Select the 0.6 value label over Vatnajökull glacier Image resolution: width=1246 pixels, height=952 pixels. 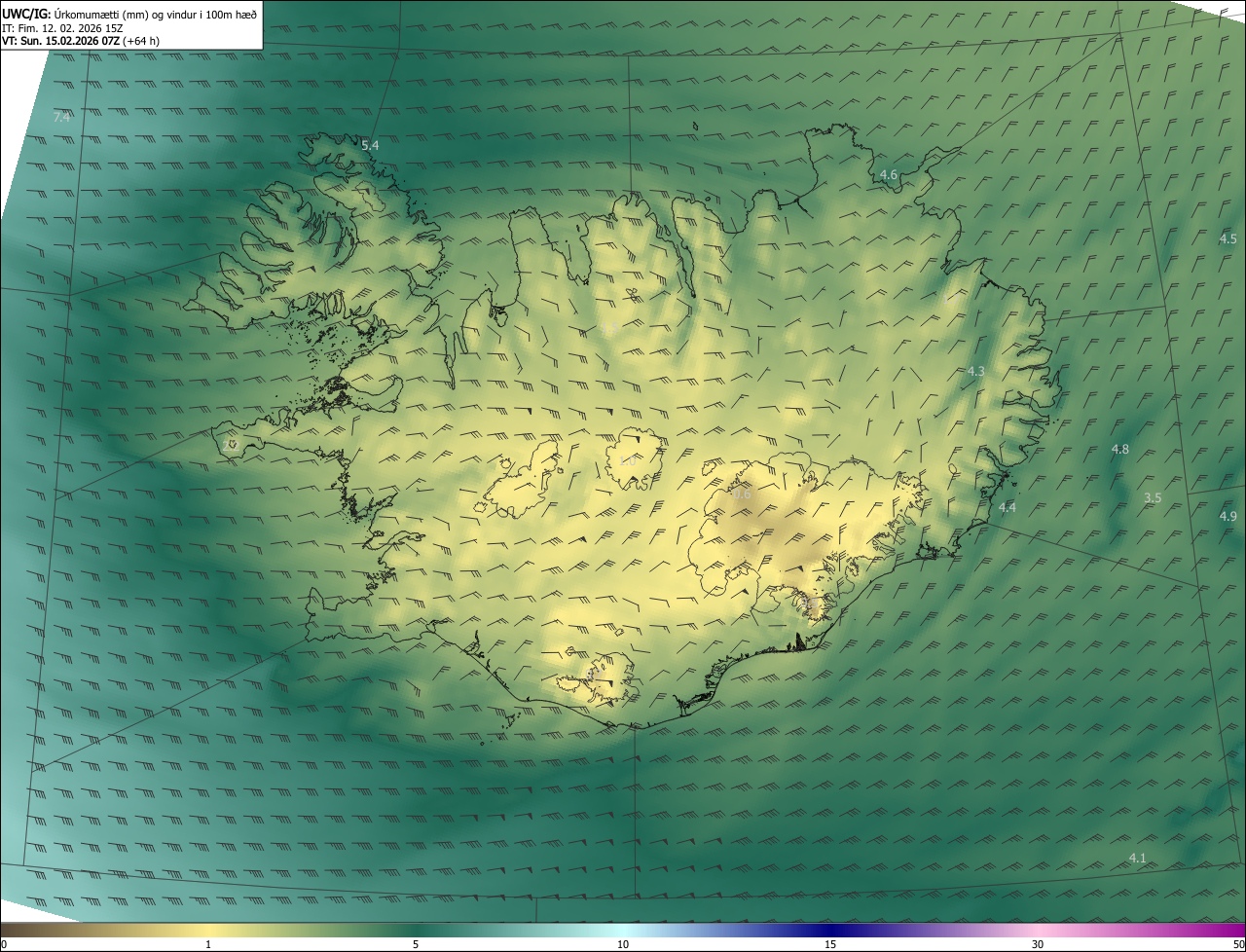[742, 494]
